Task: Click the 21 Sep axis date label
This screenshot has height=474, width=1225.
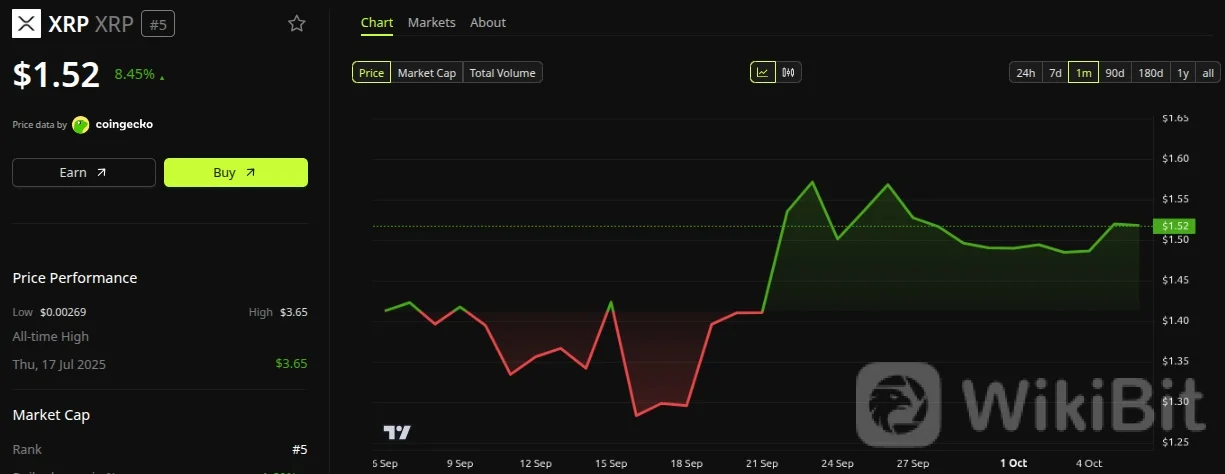Action: [x=762, y=464]
